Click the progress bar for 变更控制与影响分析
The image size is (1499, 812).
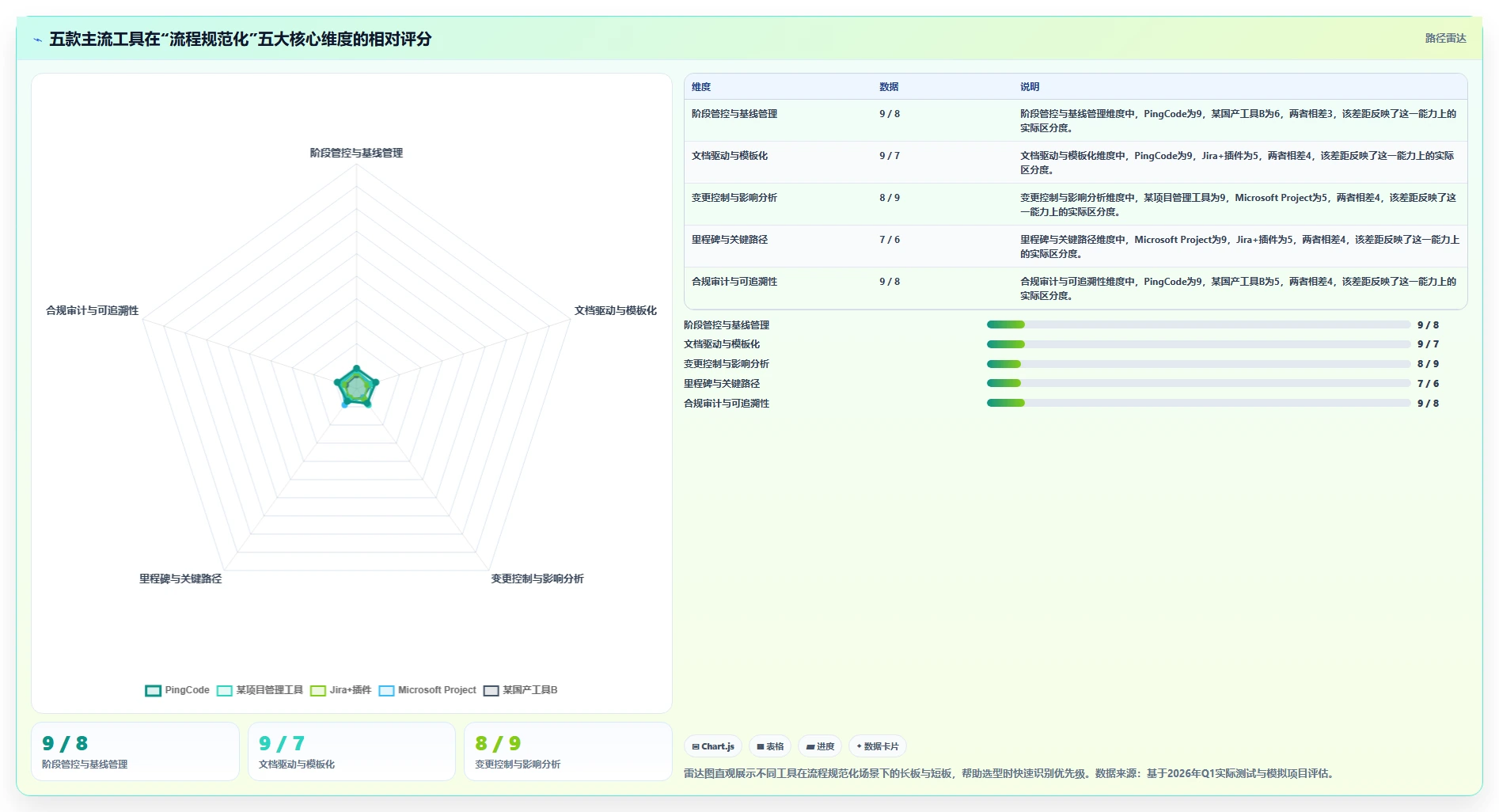coord(1198,364)
